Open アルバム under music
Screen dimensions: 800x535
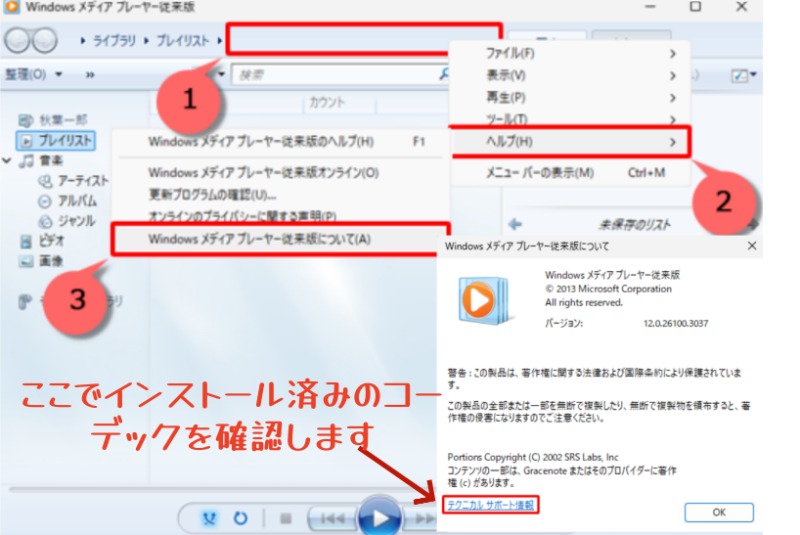[x=78, y=201]
